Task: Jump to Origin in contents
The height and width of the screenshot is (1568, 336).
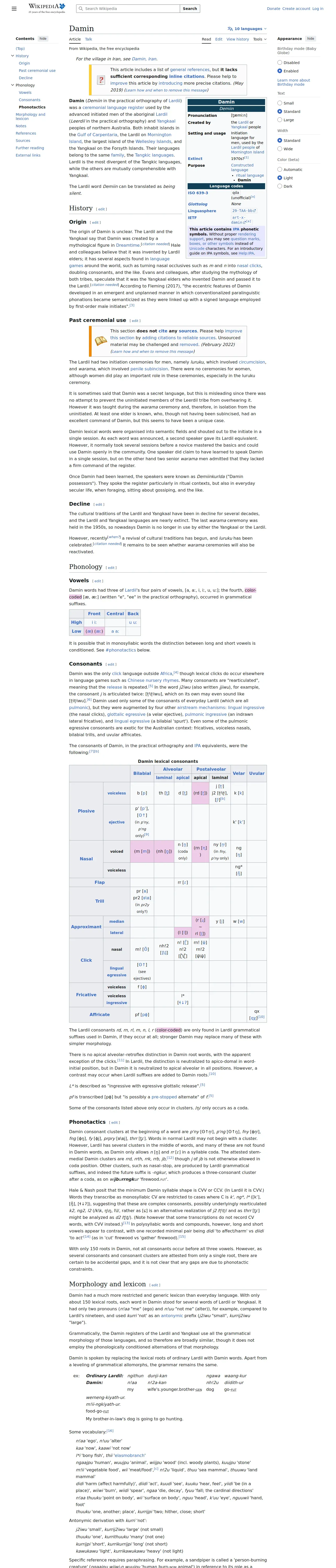Action: coord(24,63)
